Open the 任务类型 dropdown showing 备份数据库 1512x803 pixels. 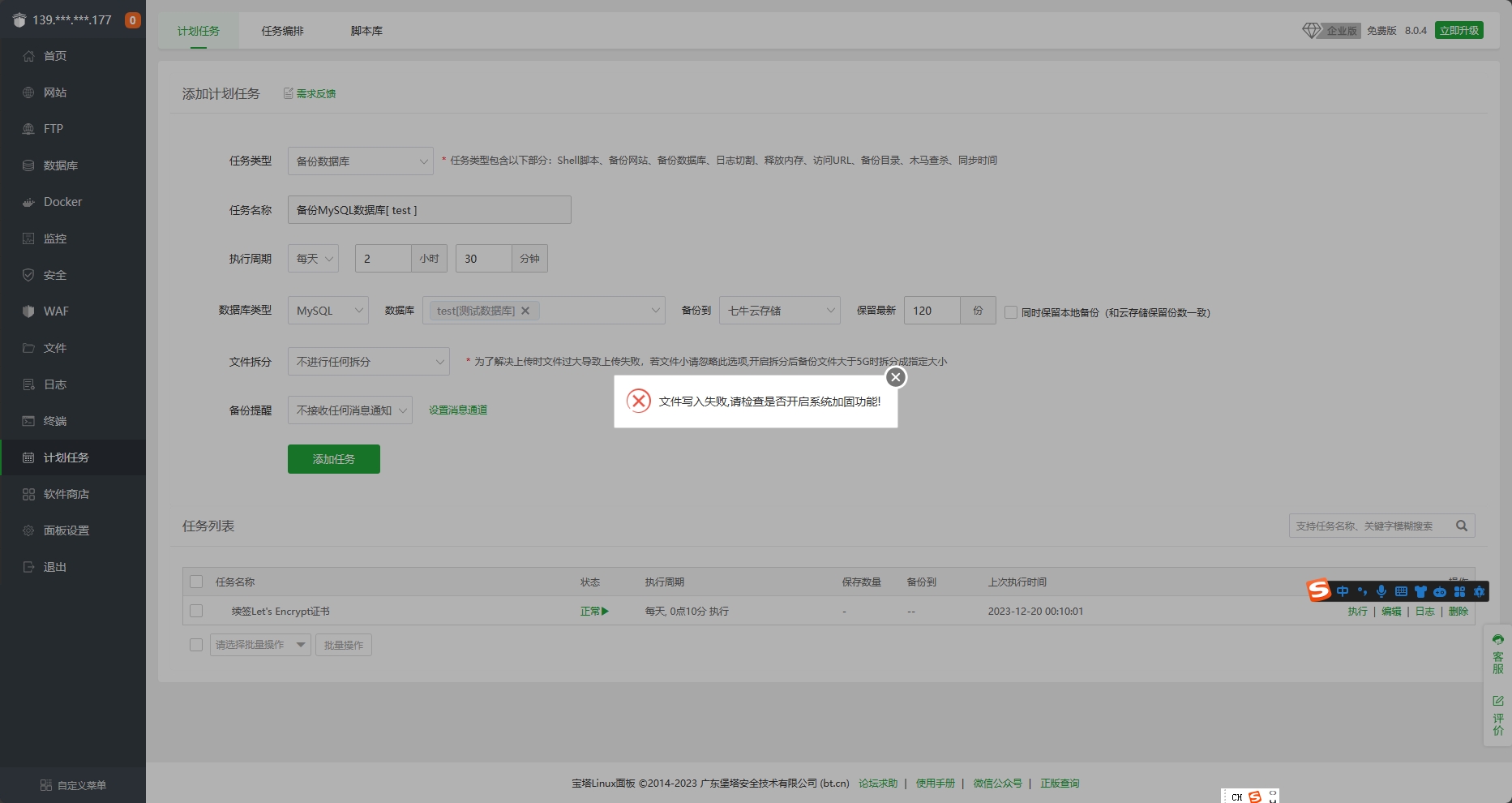pos(361,161)
